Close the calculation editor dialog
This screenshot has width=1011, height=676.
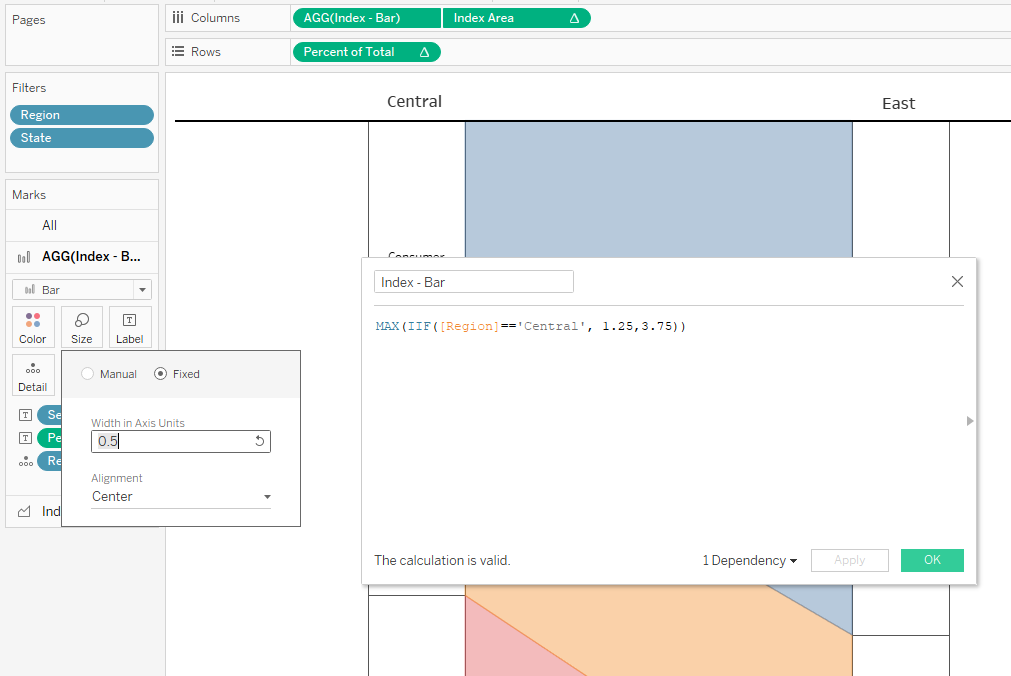point(957,281)
